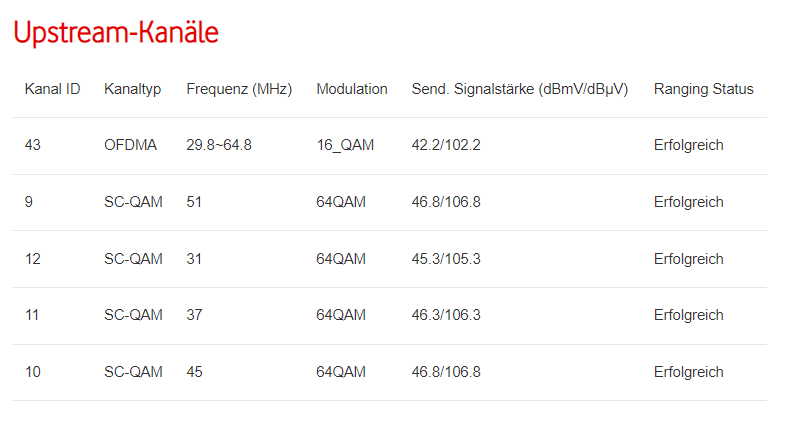Screen dimensions: 794x421
Task: Click the Upstream-Kanäle heading
Action: [x=116, y=33]
